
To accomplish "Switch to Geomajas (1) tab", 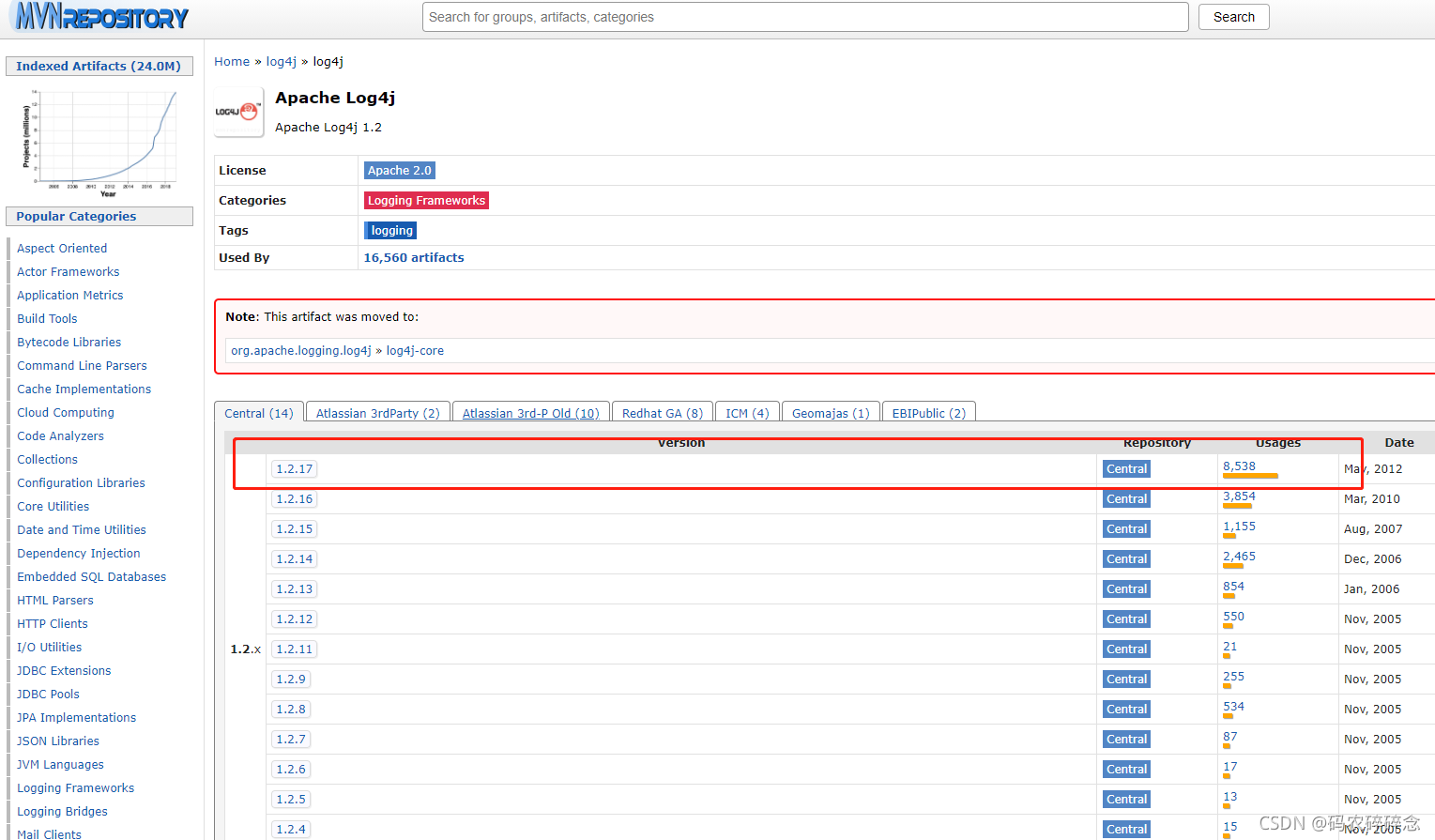I will coord(831,413).
